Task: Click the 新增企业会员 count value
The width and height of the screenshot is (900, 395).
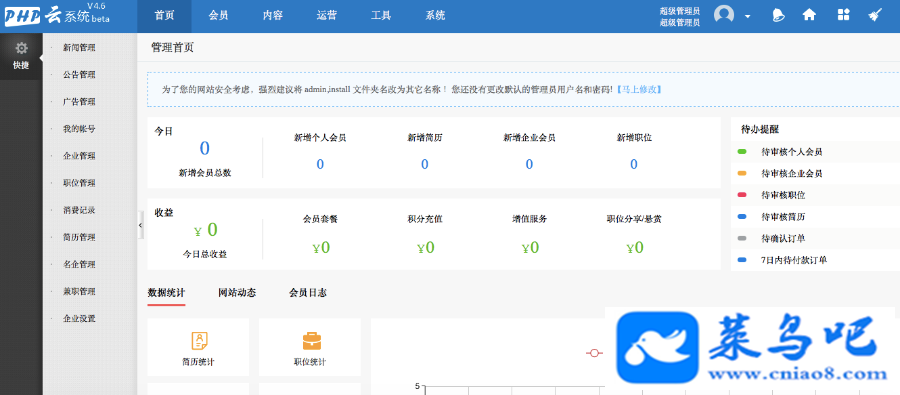Action: point(529,165)
